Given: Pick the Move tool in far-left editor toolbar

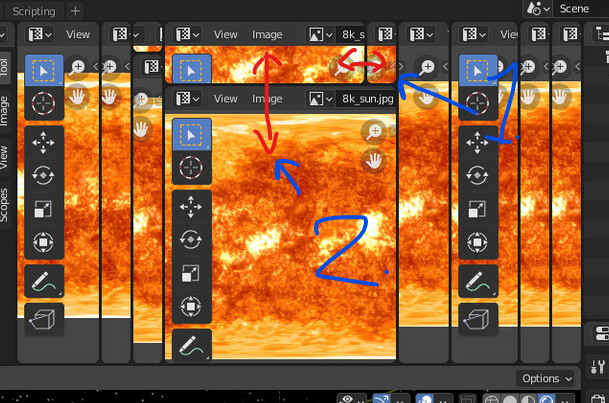Looking at the screenshot, I should (44, 142).
